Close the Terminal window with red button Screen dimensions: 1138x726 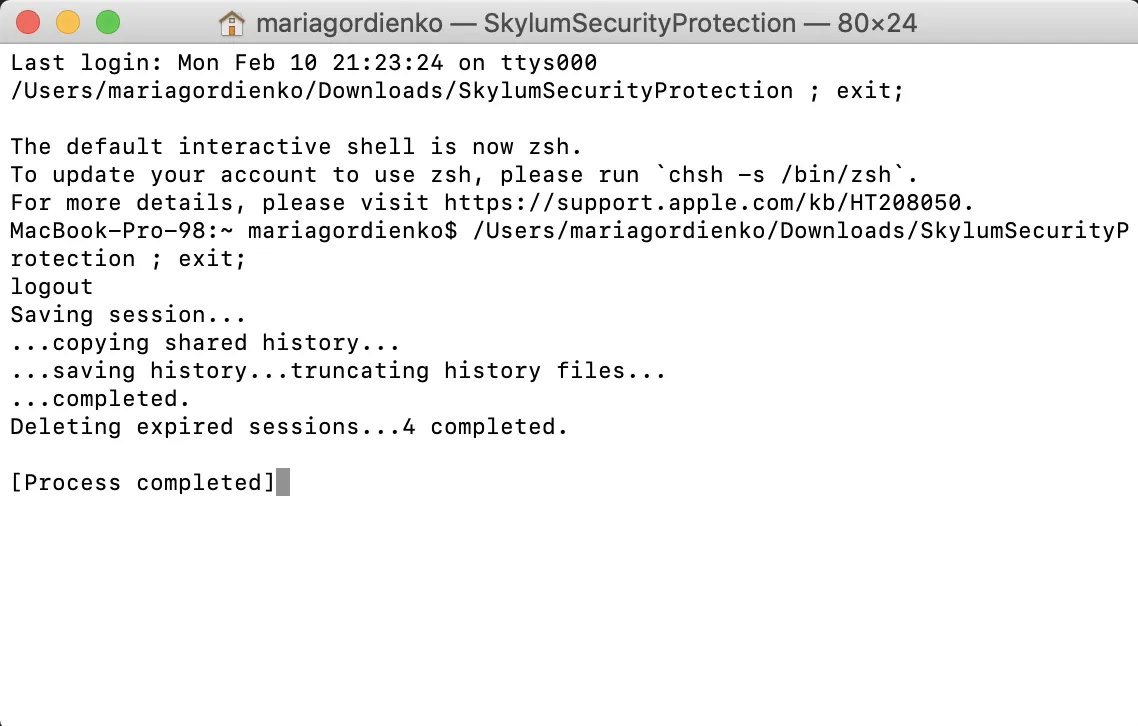[x=29, y=22]
